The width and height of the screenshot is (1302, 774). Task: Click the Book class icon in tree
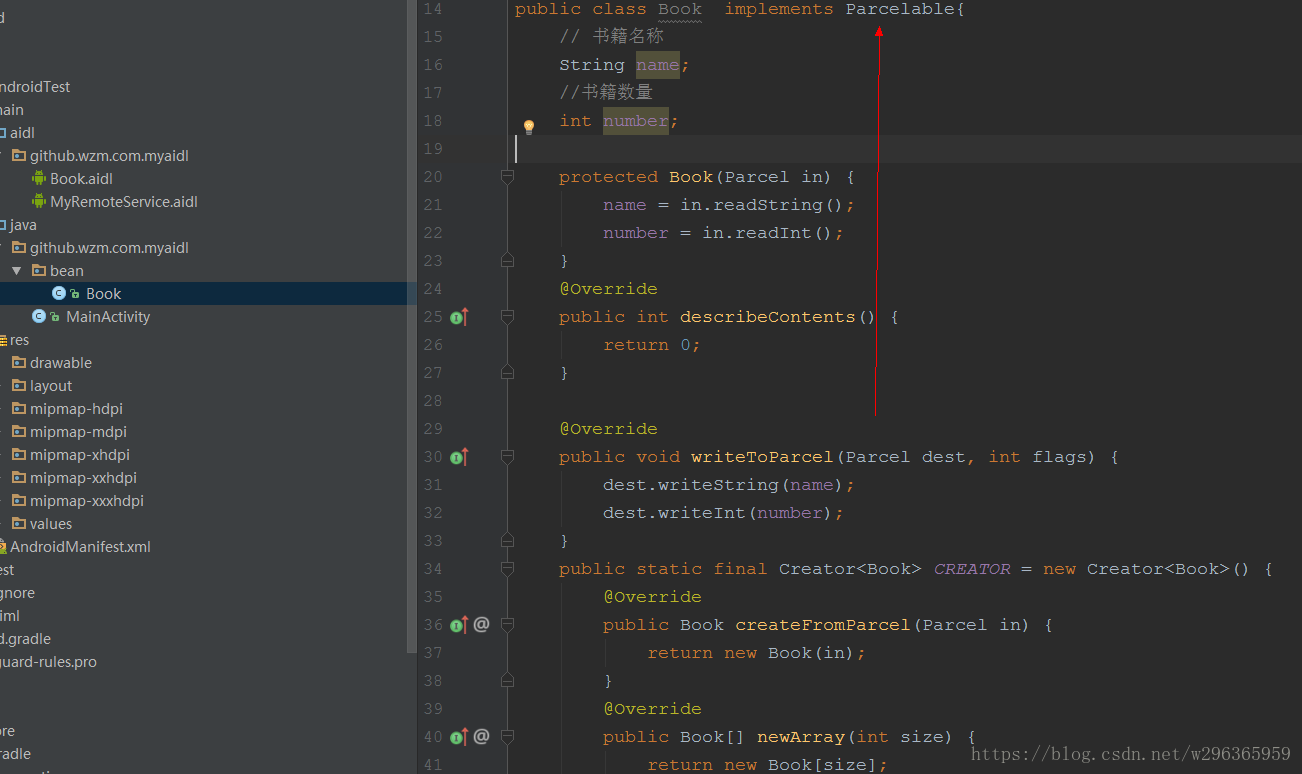click(x=59, y=293)
